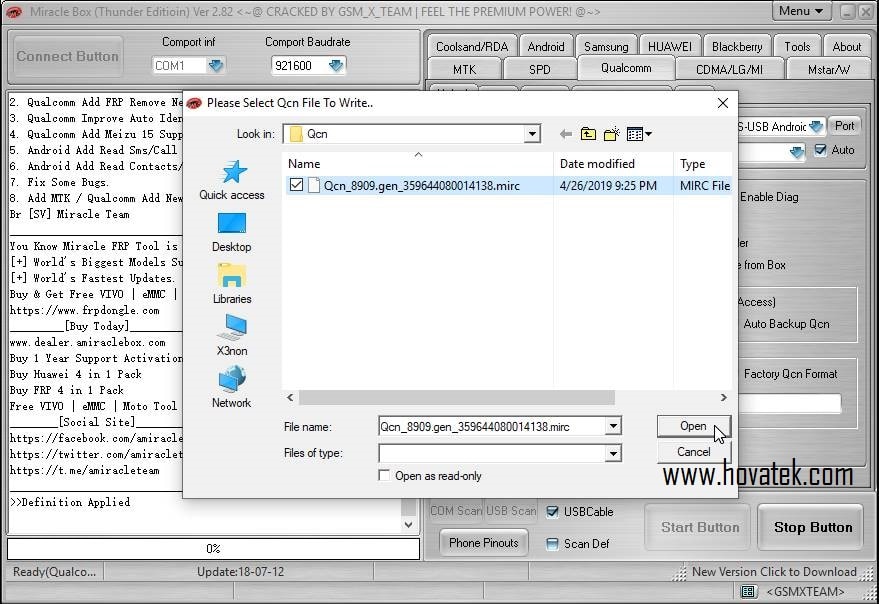This screenshot has height=604, width=879.
Task: Click the back arrow in file dialog
Action: pyautogui.click(x=565, y=133)
